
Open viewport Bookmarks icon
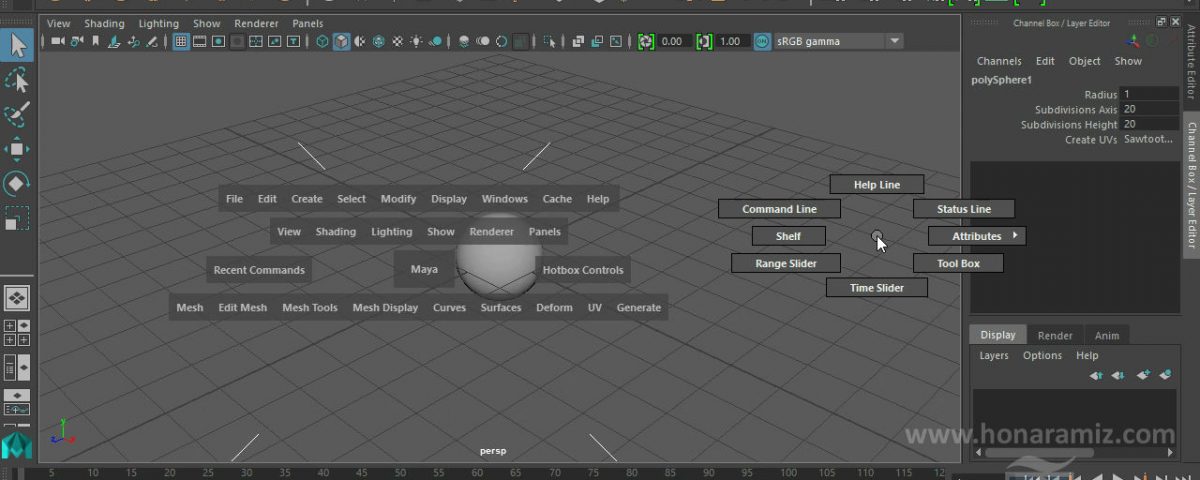coord(95,41)
